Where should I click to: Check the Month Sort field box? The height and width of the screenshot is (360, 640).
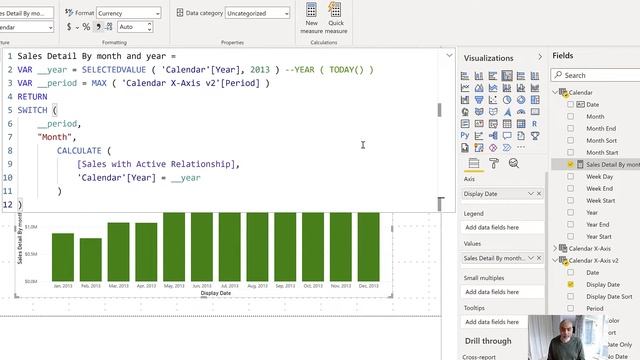click(571, 140)
